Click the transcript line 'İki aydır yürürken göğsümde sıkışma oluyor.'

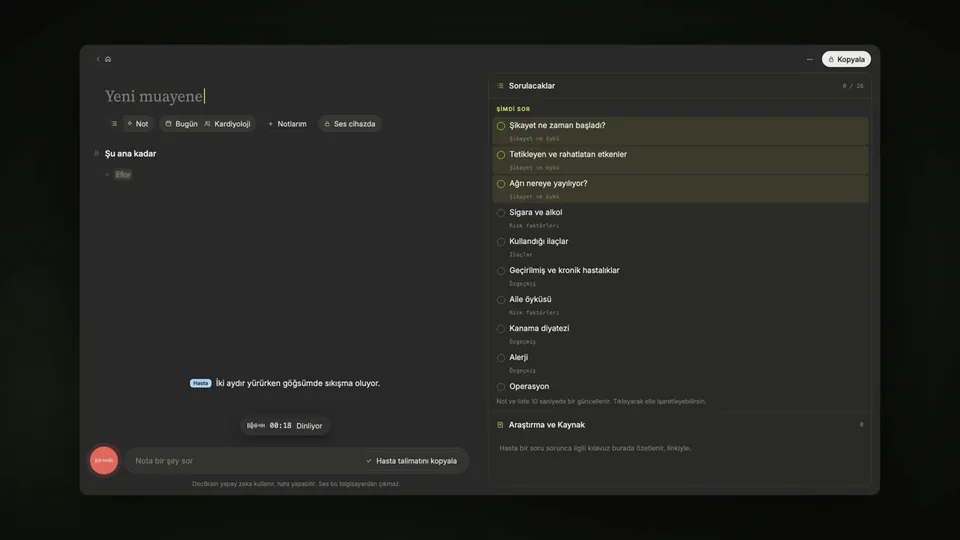298,383
